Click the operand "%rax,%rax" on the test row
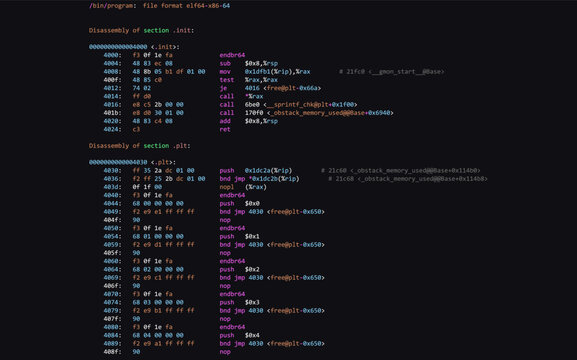 click(262, 80)
